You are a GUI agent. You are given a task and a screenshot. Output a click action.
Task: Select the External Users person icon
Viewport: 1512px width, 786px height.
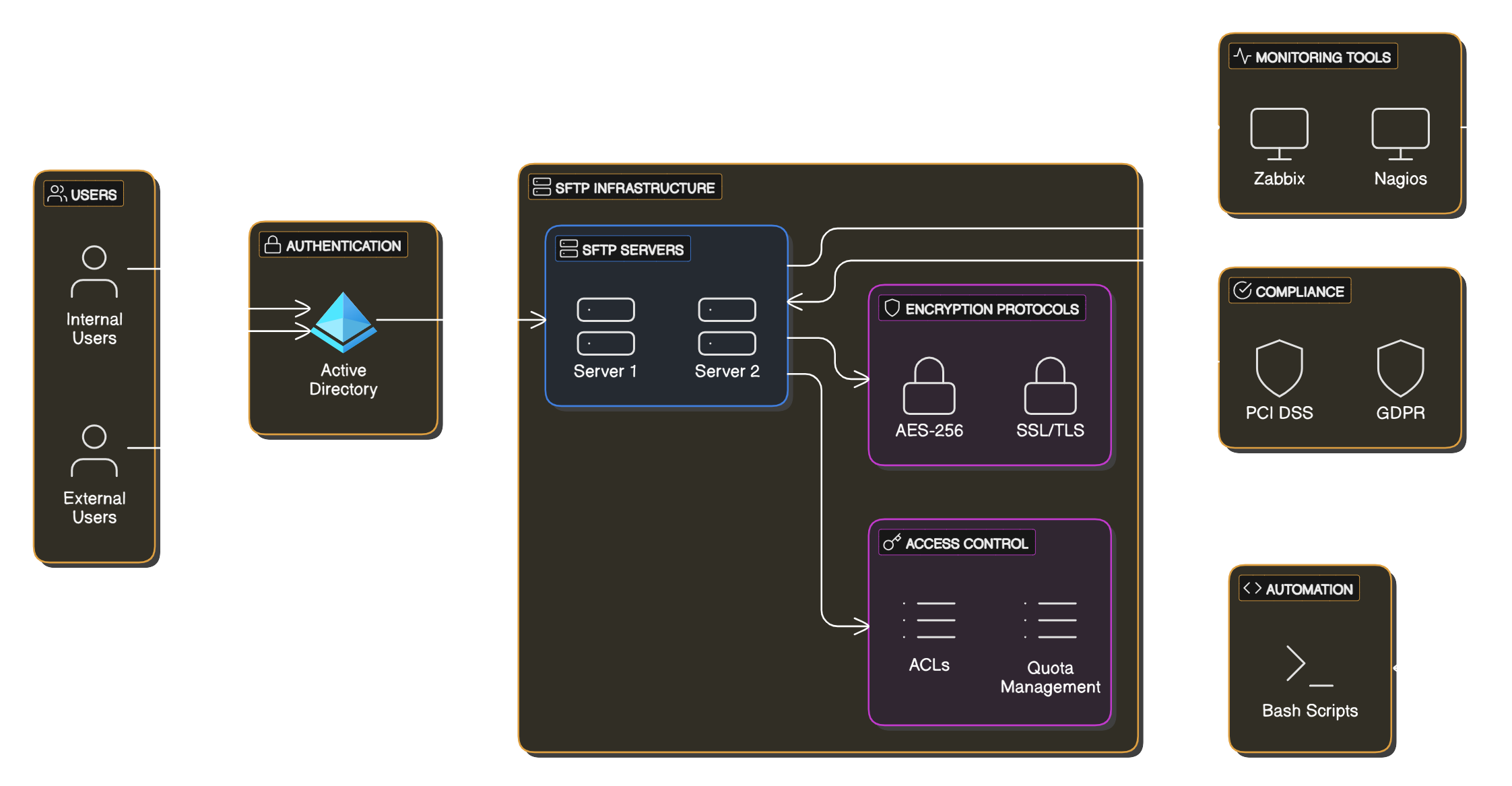click(94, 451)
